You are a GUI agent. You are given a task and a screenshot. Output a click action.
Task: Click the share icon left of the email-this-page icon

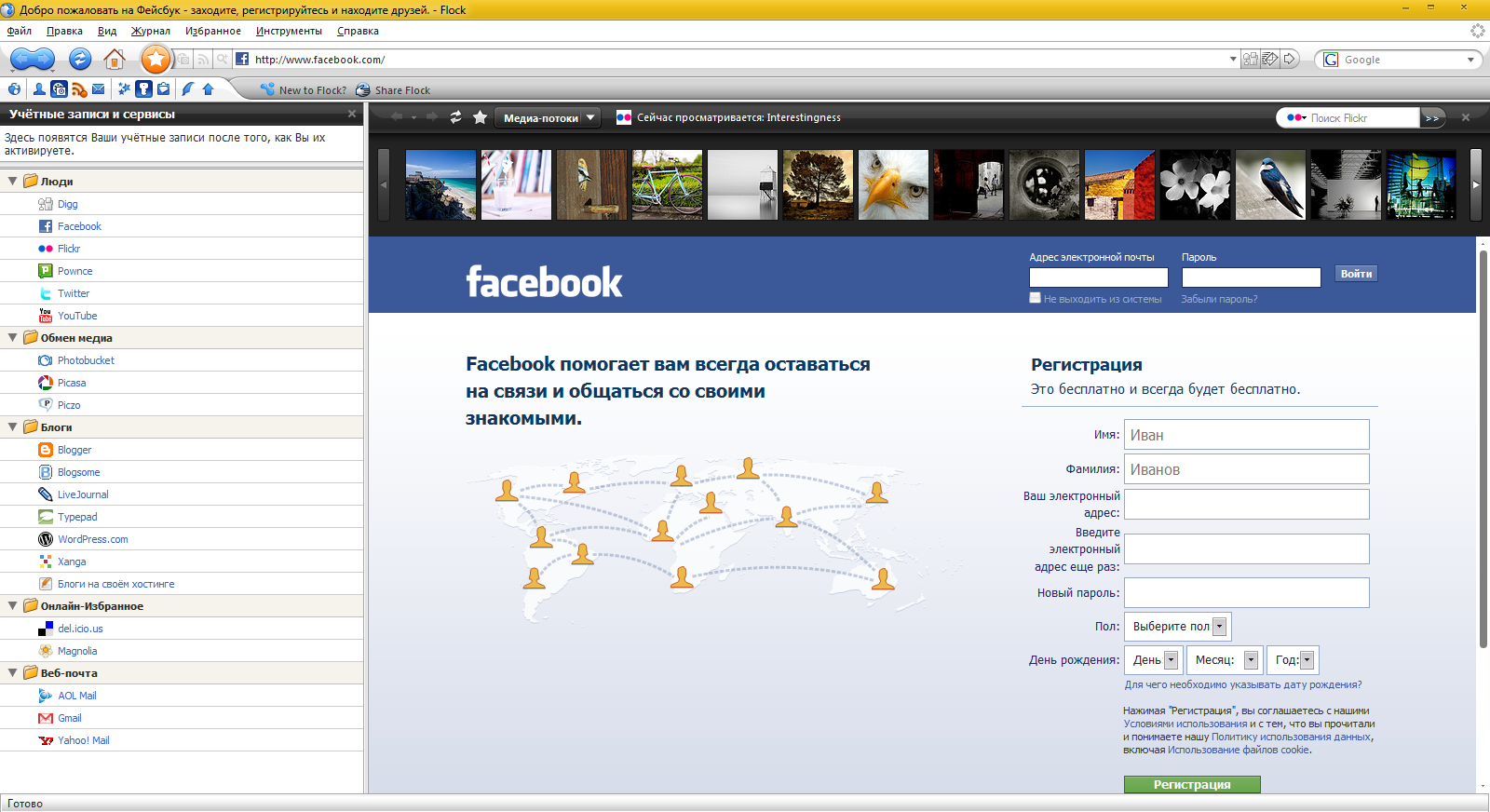(x=1251, y=60)
